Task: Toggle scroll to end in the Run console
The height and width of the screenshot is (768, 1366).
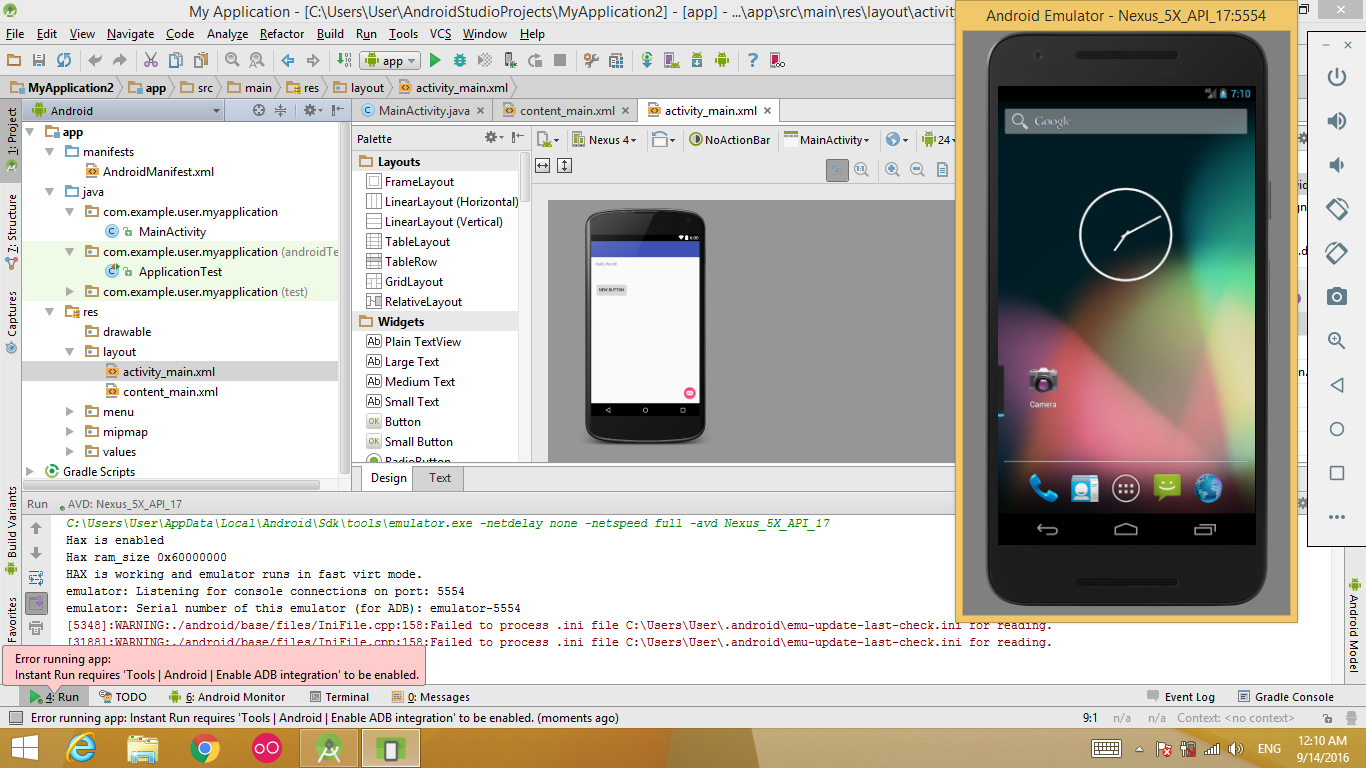Action: point(36,603)
